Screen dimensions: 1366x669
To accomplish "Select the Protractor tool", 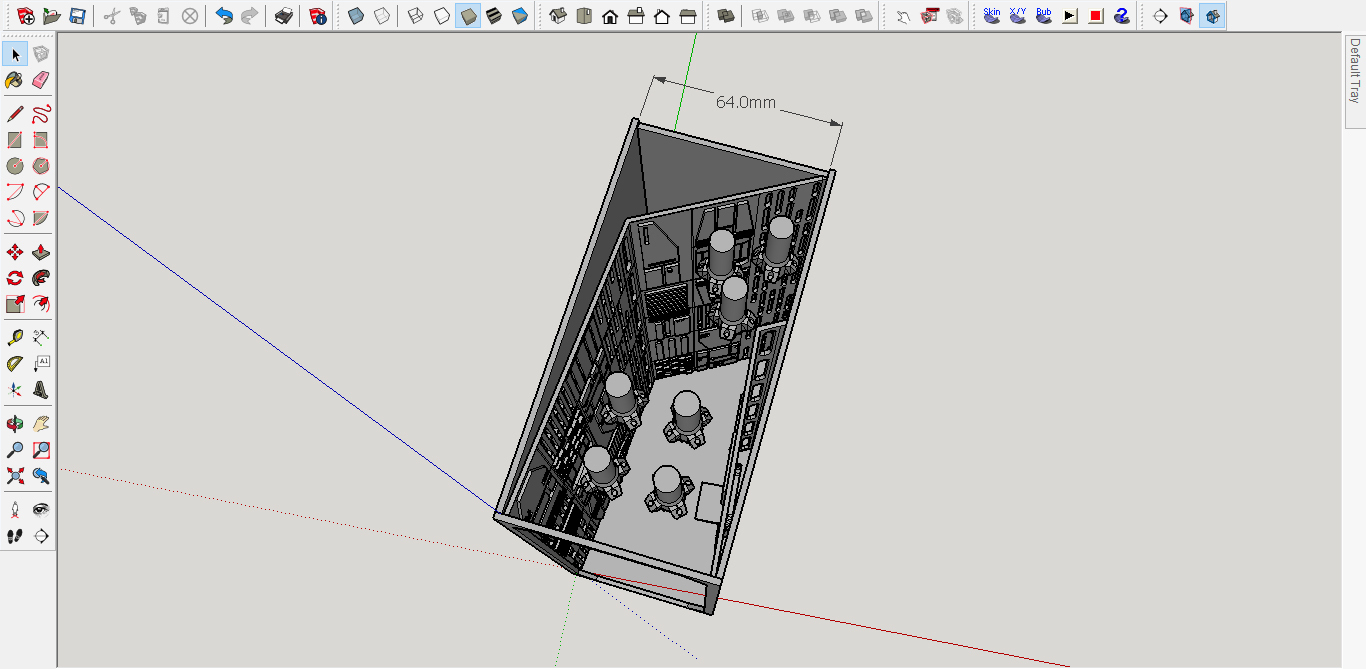I will pos(15,364).
